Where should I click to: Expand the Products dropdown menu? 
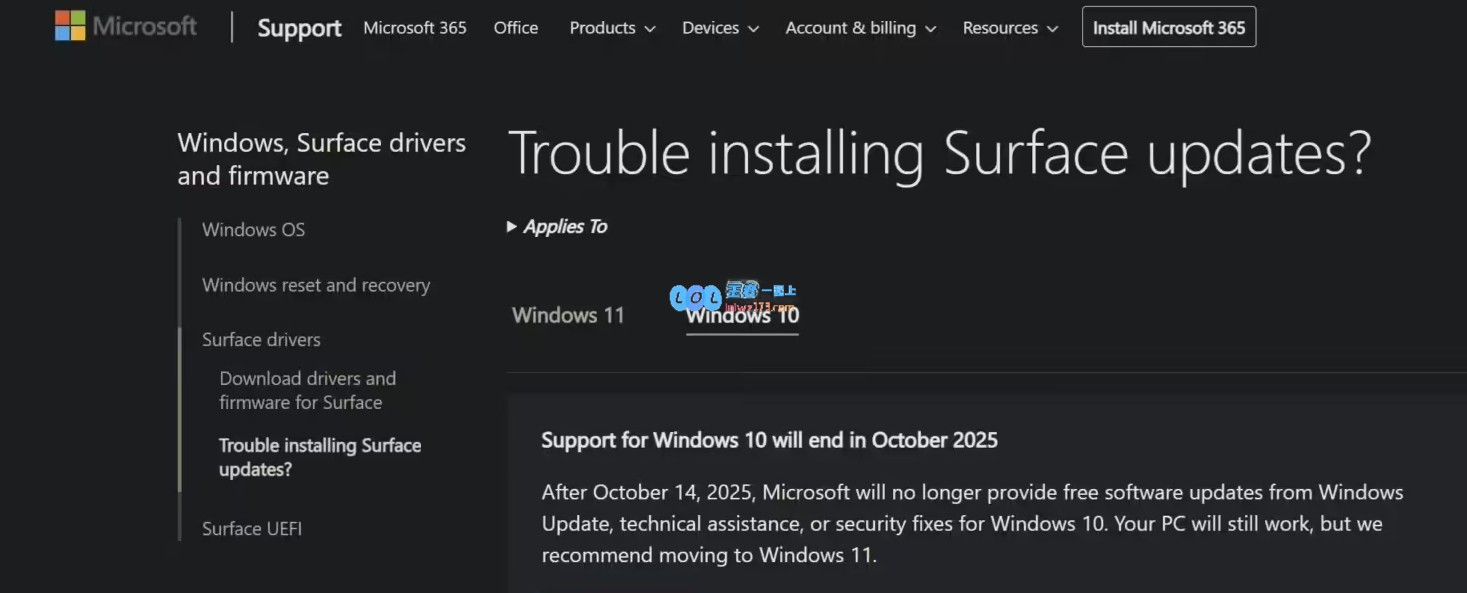point(612,28)
